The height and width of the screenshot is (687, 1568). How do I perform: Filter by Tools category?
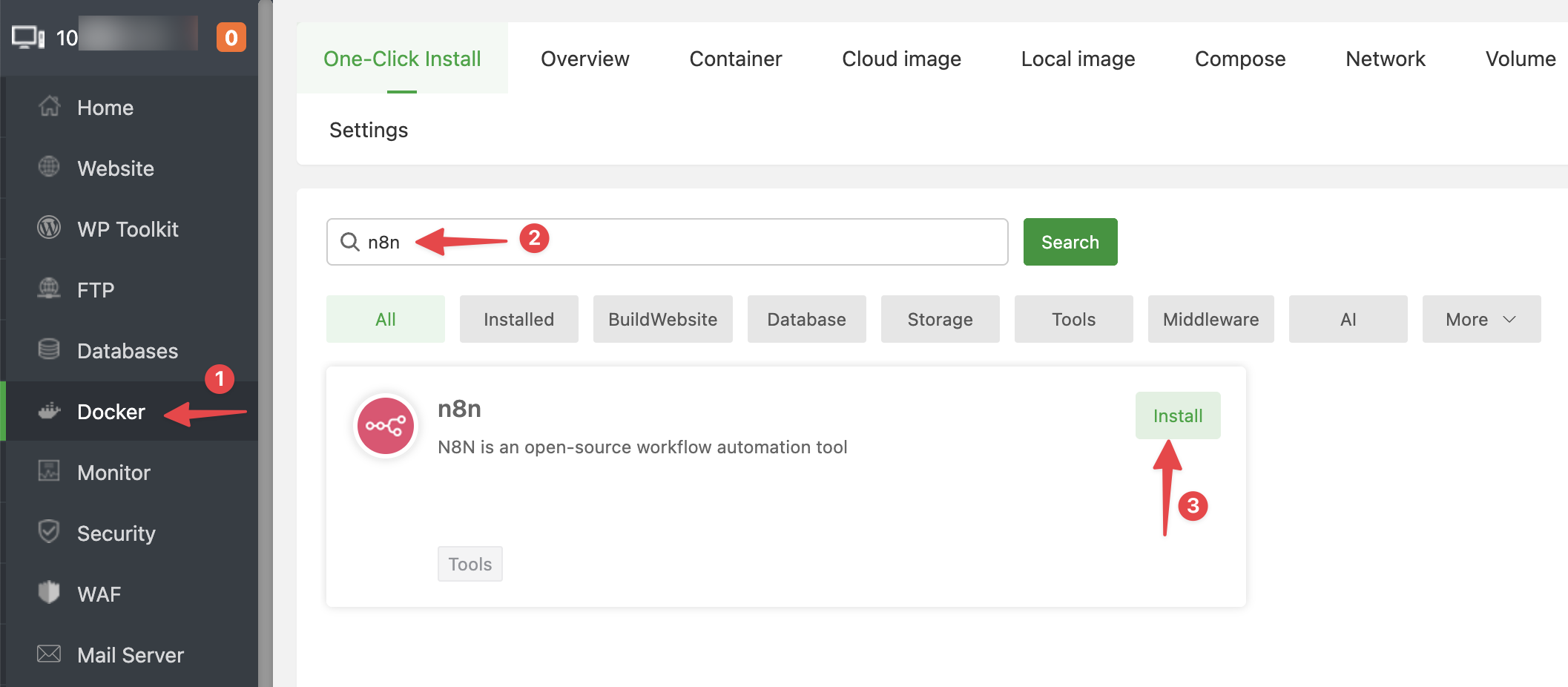1074,319
